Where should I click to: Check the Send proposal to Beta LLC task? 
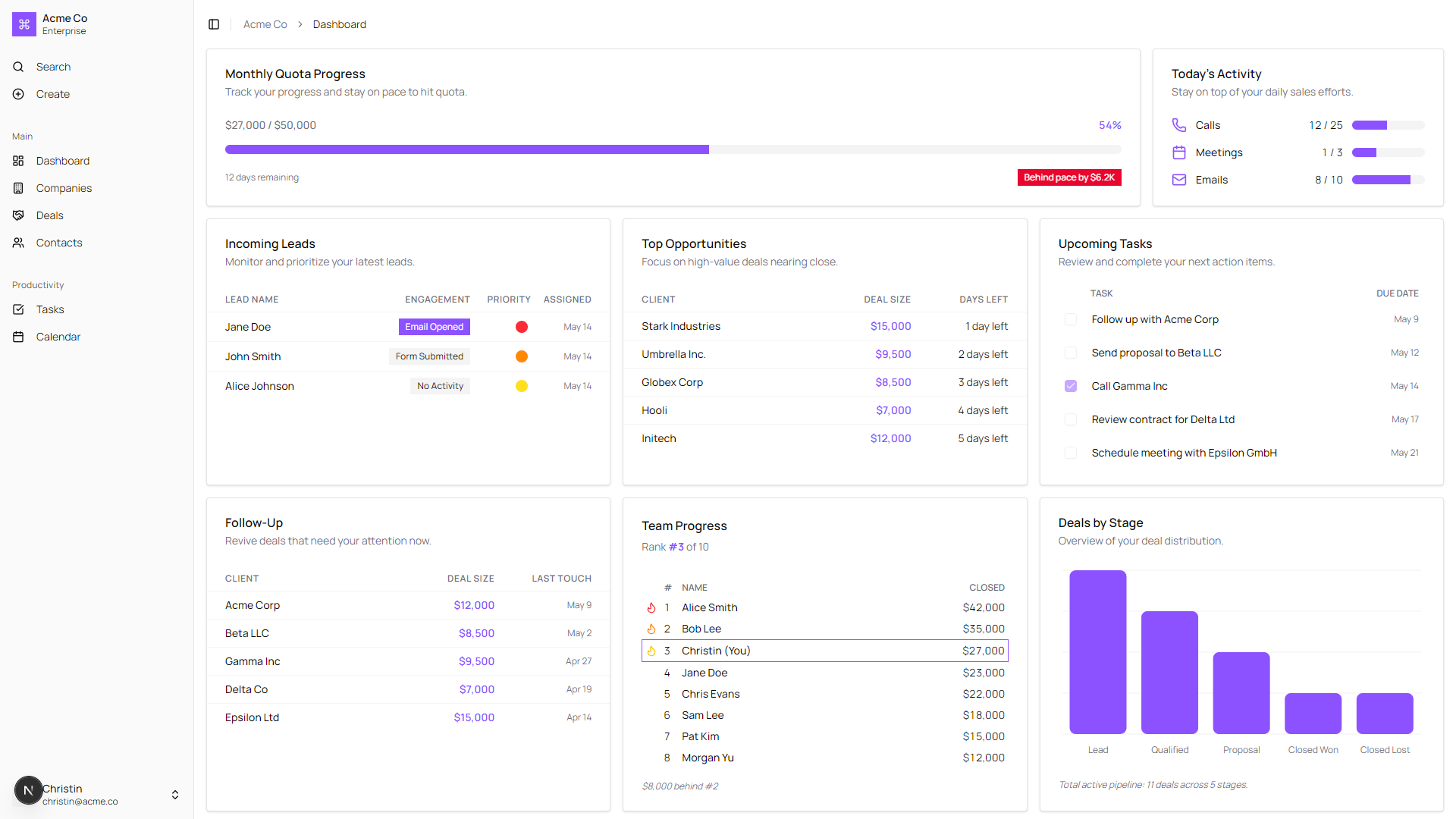[1071, 353]
